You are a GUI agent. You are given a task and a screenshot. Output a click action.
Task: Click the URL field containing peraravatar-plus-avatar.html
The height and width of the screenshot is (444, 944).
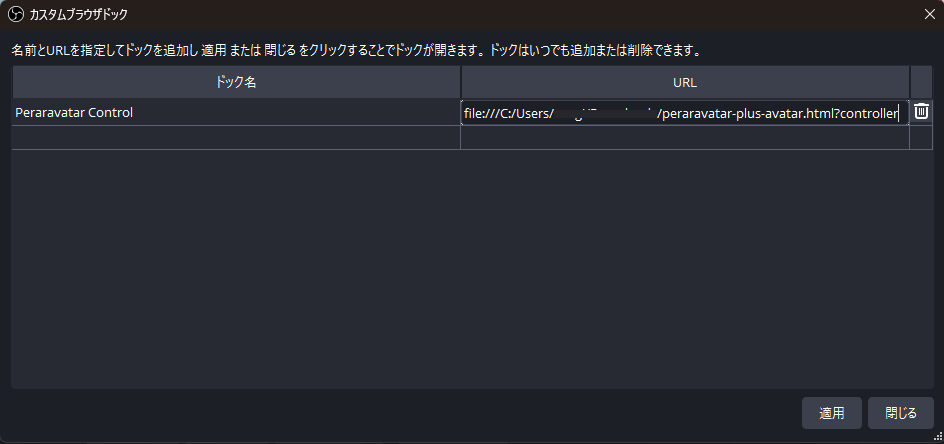point(685,113)
